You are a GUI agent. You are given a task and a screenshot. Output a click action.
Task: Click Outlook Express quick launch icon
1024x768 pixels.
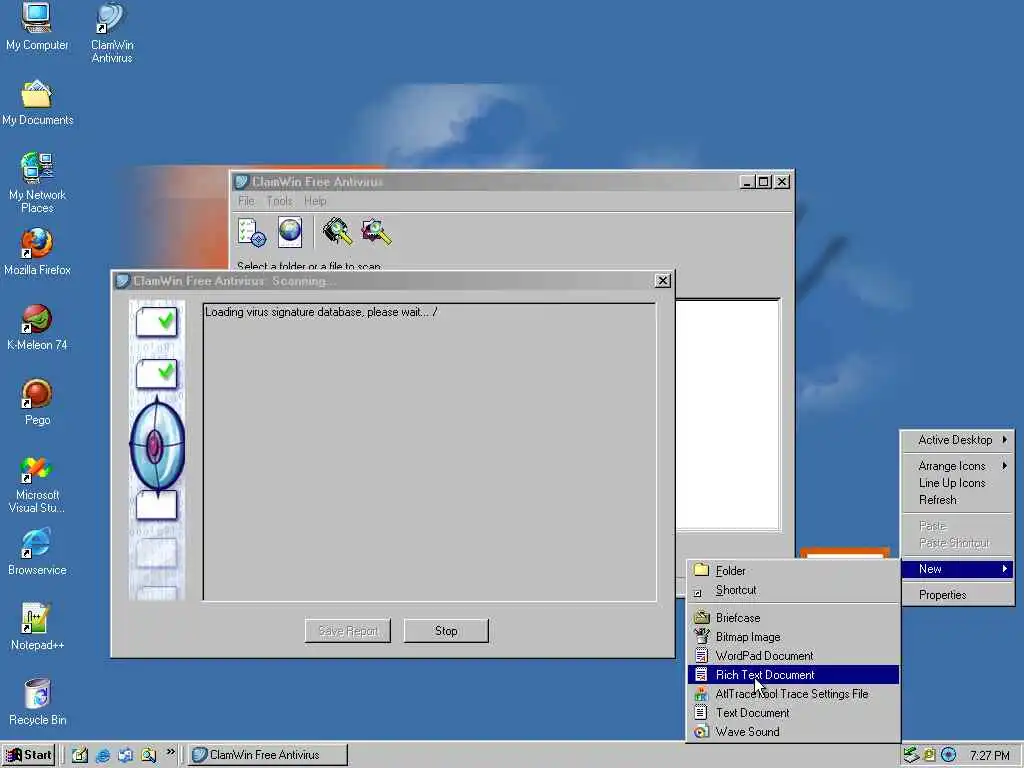pyautogui.click(x=125, y=755)
